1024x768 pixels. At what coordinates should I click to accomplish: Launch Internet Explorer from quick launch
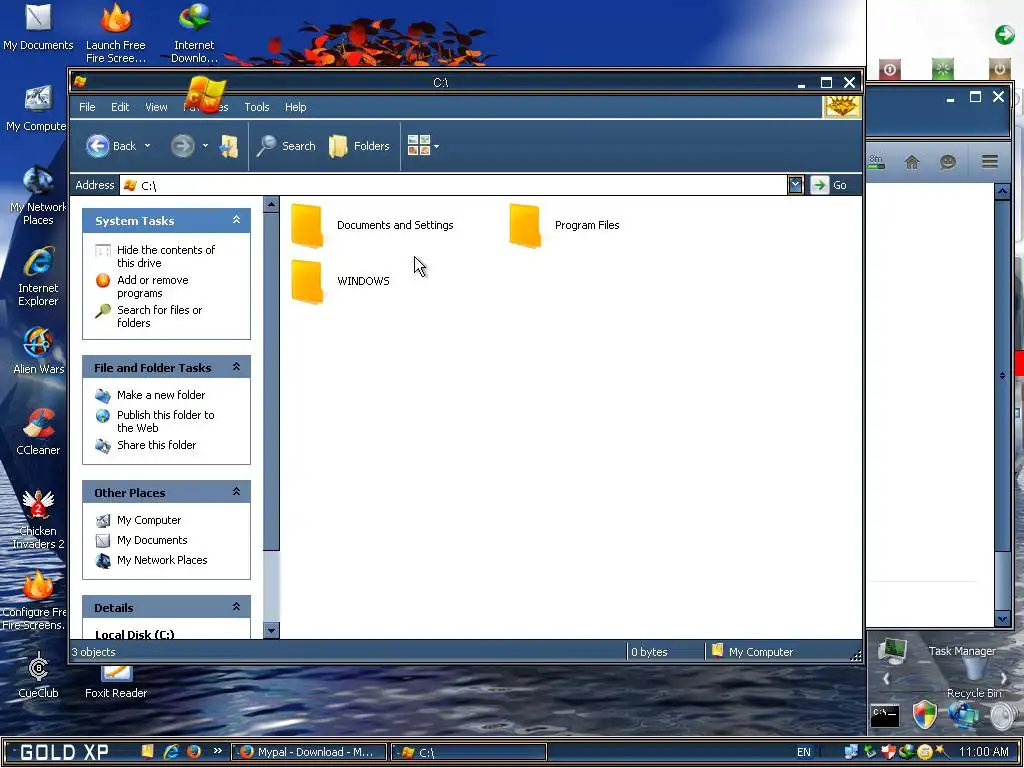tap(171, 752)
